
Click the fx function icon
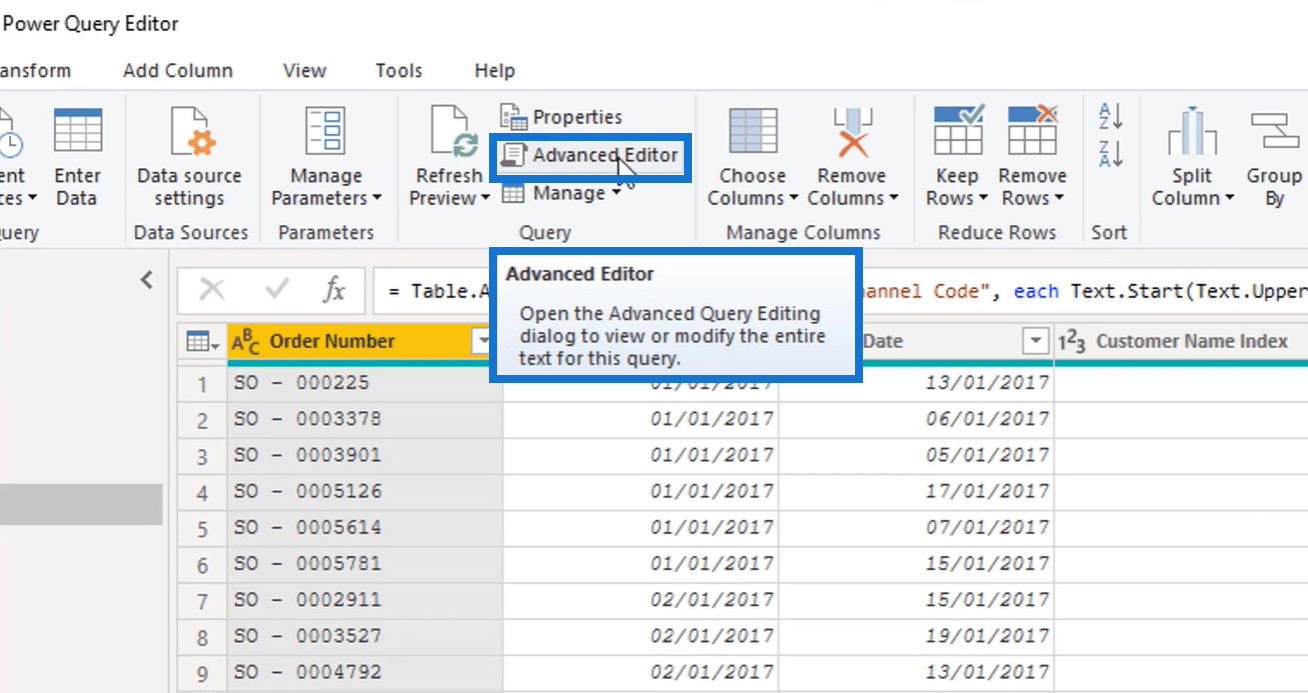click(334, 290)
